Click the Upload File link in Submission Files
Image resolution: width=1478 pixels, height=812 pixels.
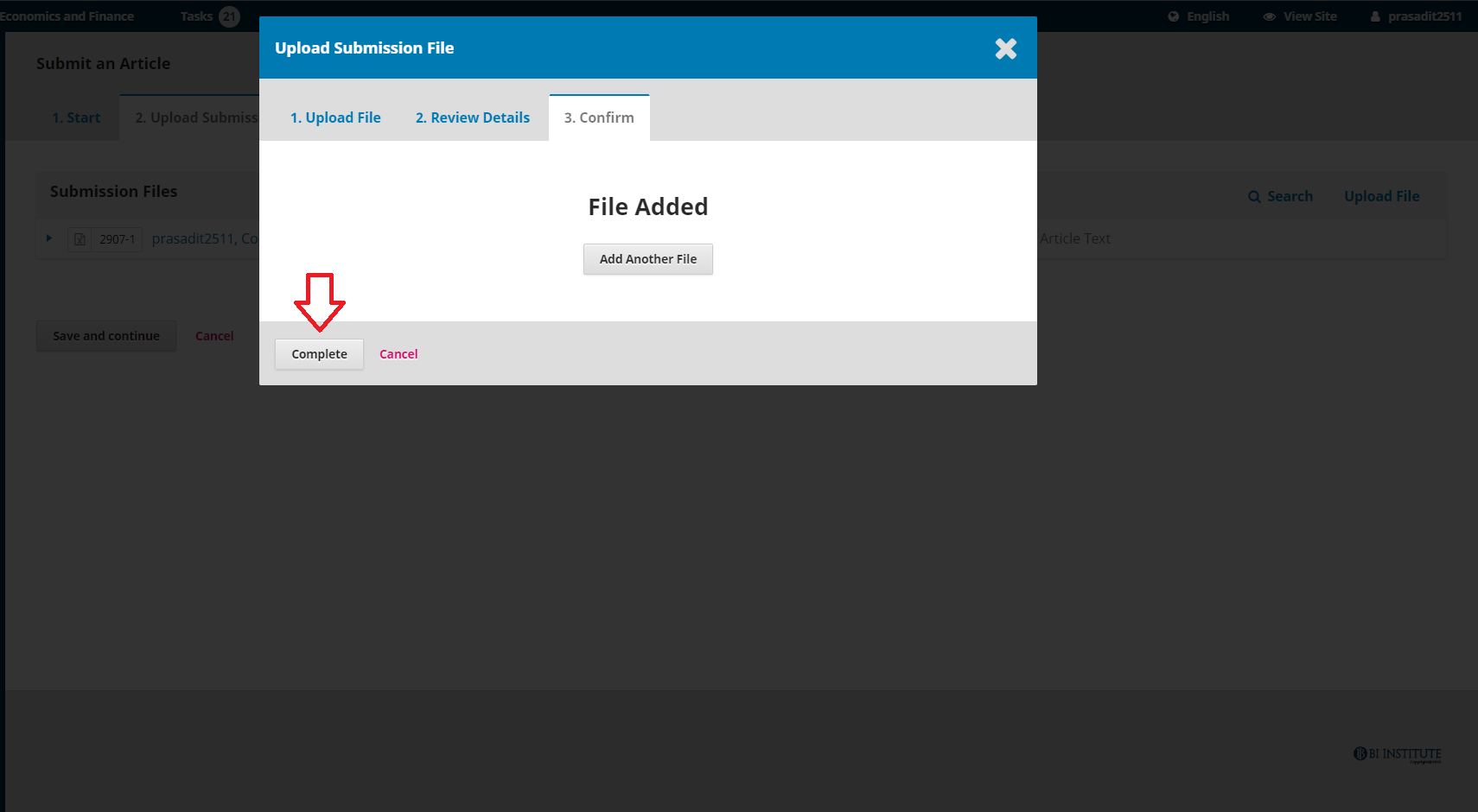(x=1381, y=196)
